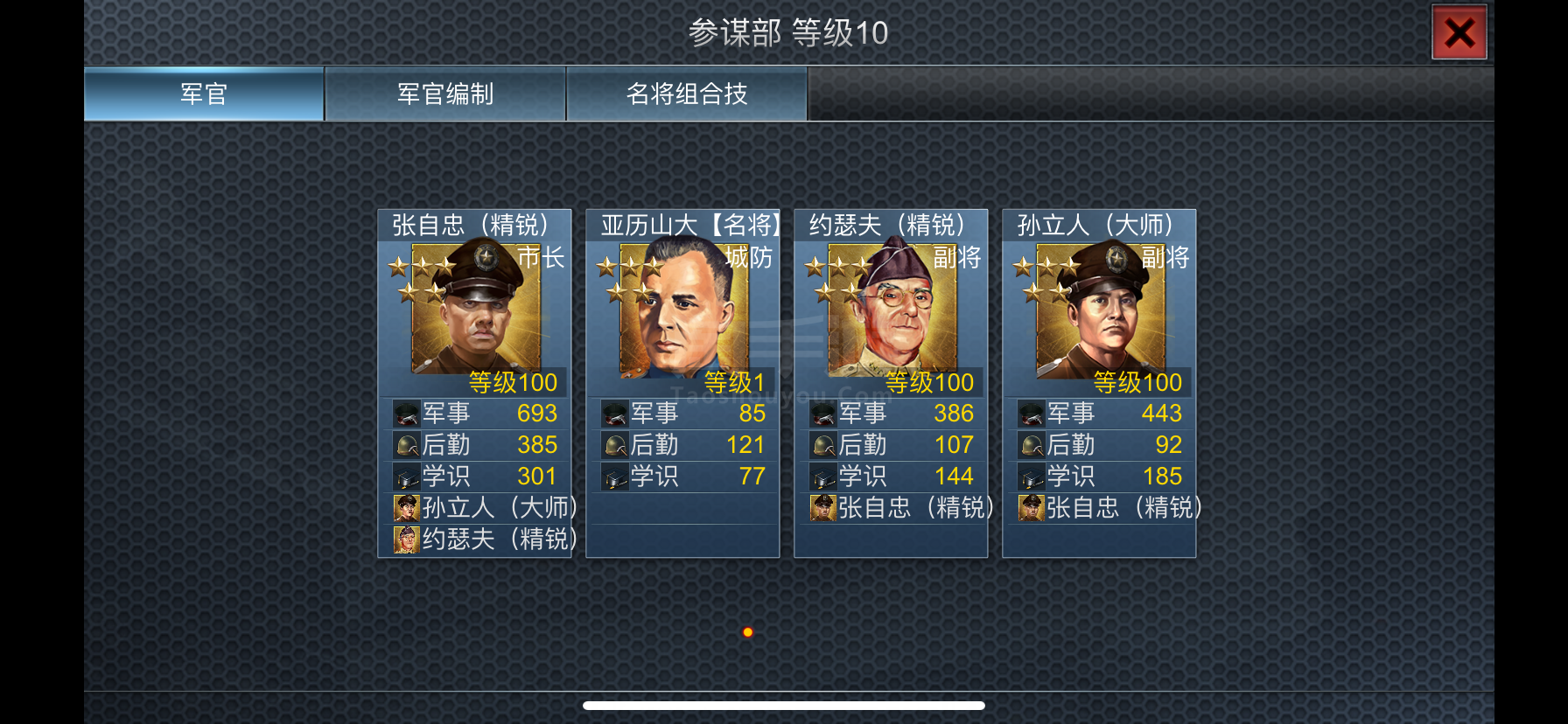1568x724 pixels.
Task: Open the 名将组合技 tab
Action: [687, 94]
